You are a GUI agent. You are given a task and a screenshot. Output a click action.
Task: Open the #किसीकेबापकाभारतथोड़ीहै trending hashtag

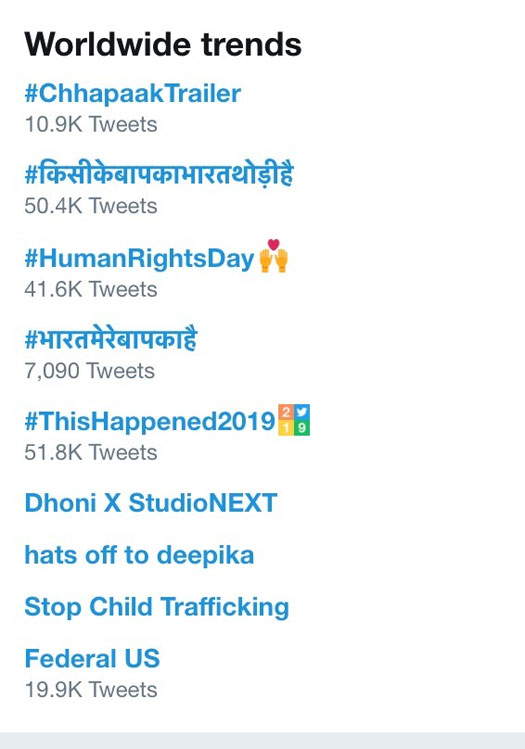(x=159, y=174)
